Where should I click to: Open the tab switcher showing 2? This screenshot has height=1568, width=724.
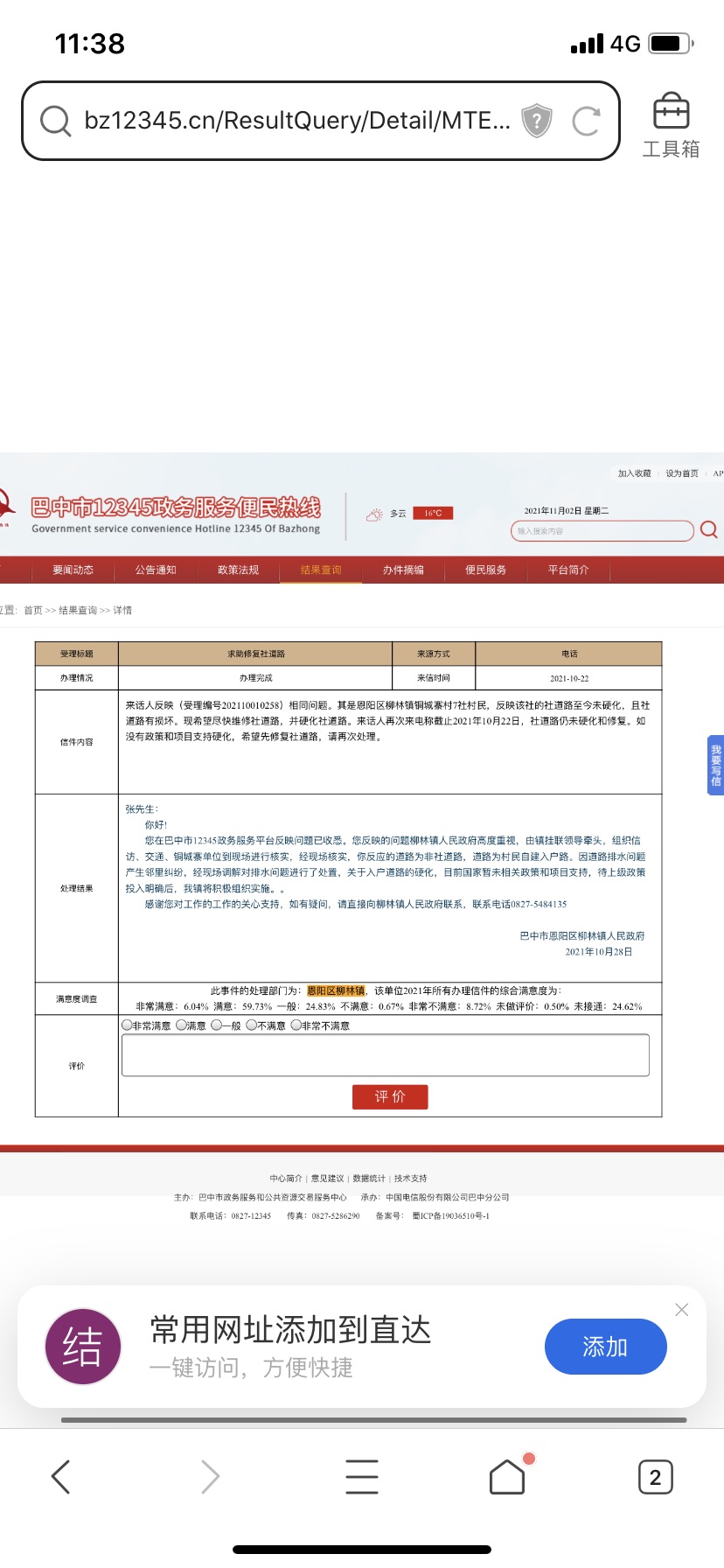pos(655,1477)
